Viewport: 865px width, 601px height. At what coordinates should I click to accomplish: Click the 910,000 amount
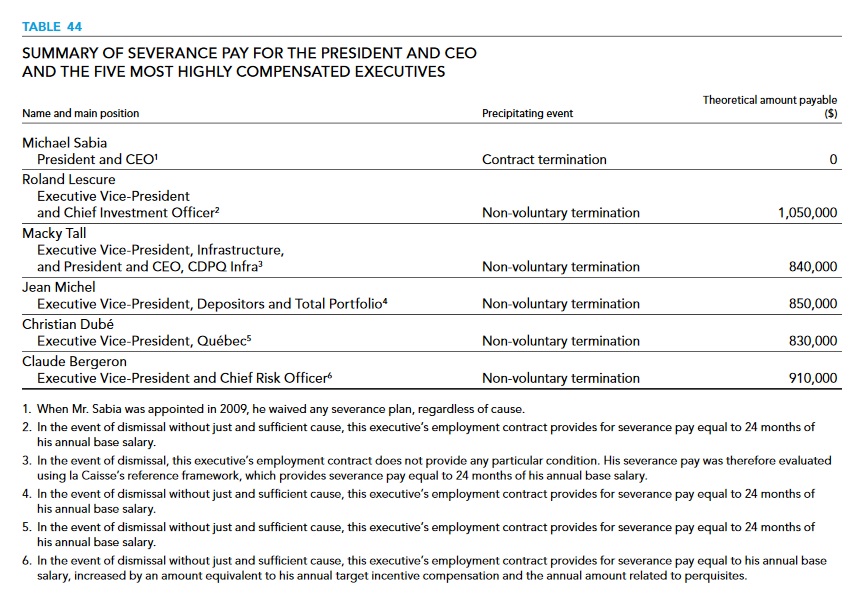[x=813, y=378]
